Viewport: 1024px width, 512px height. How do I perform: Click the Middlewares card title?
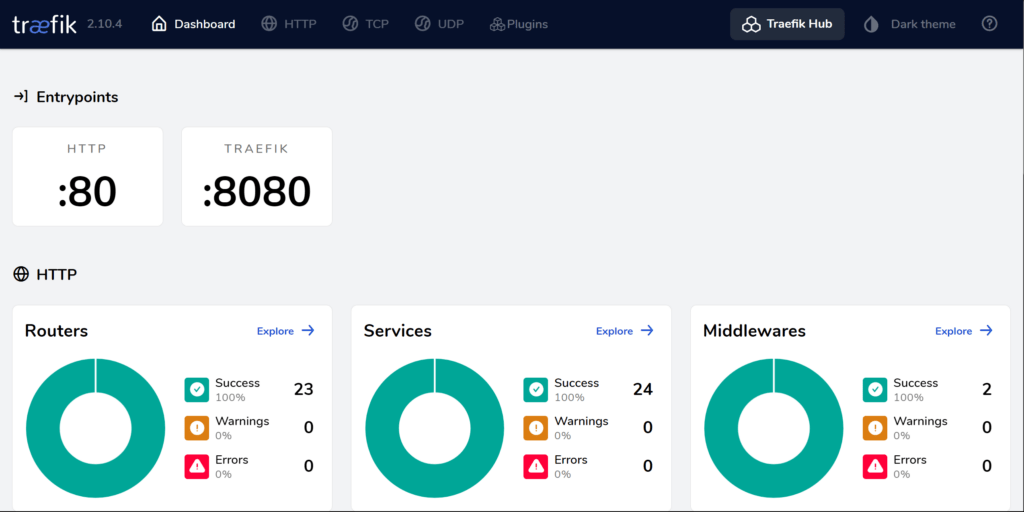[x=754, y=331]
